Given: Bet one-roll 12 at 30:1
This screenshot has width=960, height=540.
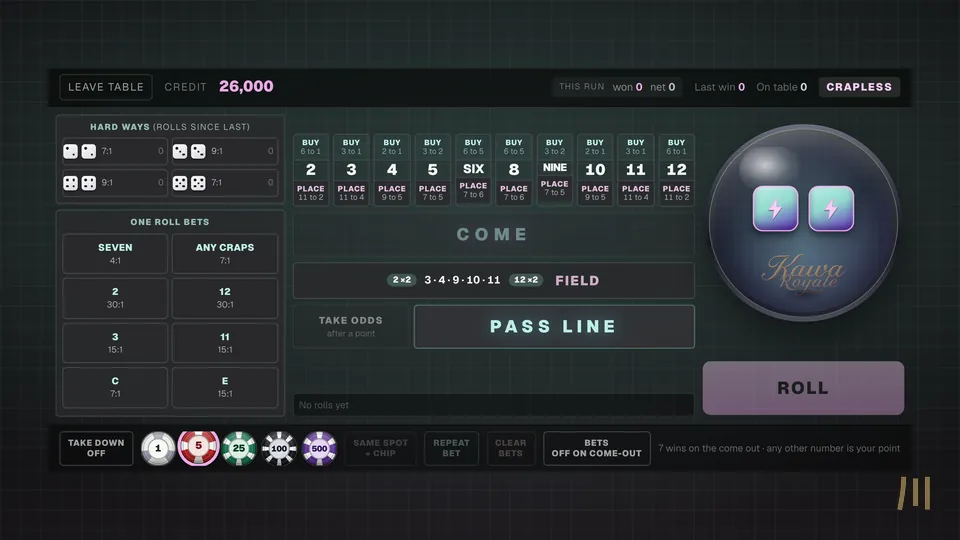Looking at the screenshot, I should (x=225, y=298).
